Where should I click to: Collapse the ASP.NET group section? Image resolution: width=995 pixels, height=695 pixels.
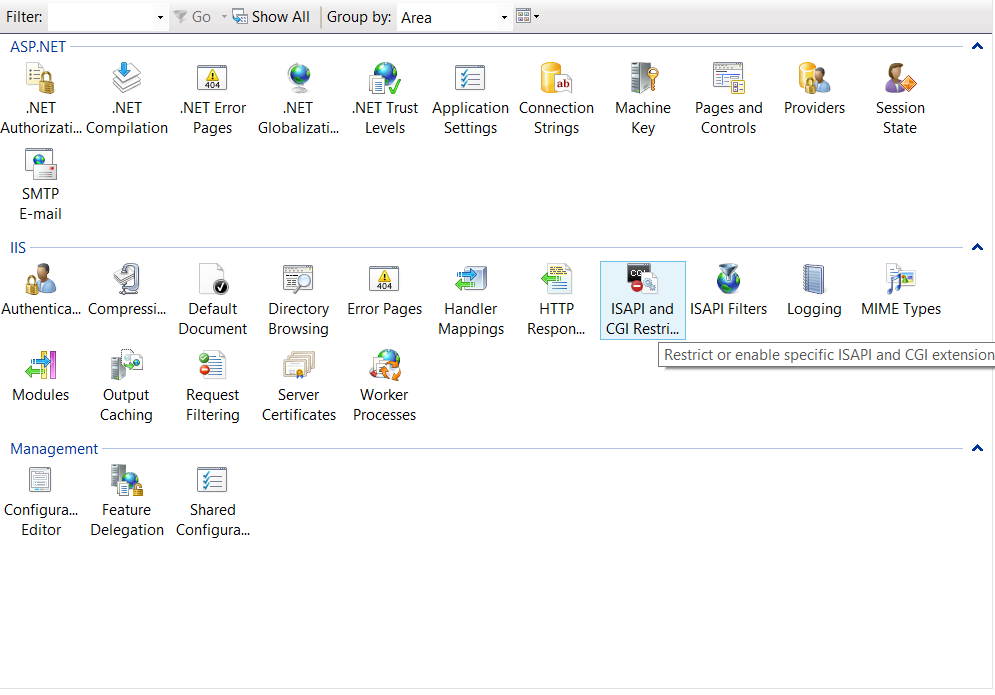tap(977, 47)
